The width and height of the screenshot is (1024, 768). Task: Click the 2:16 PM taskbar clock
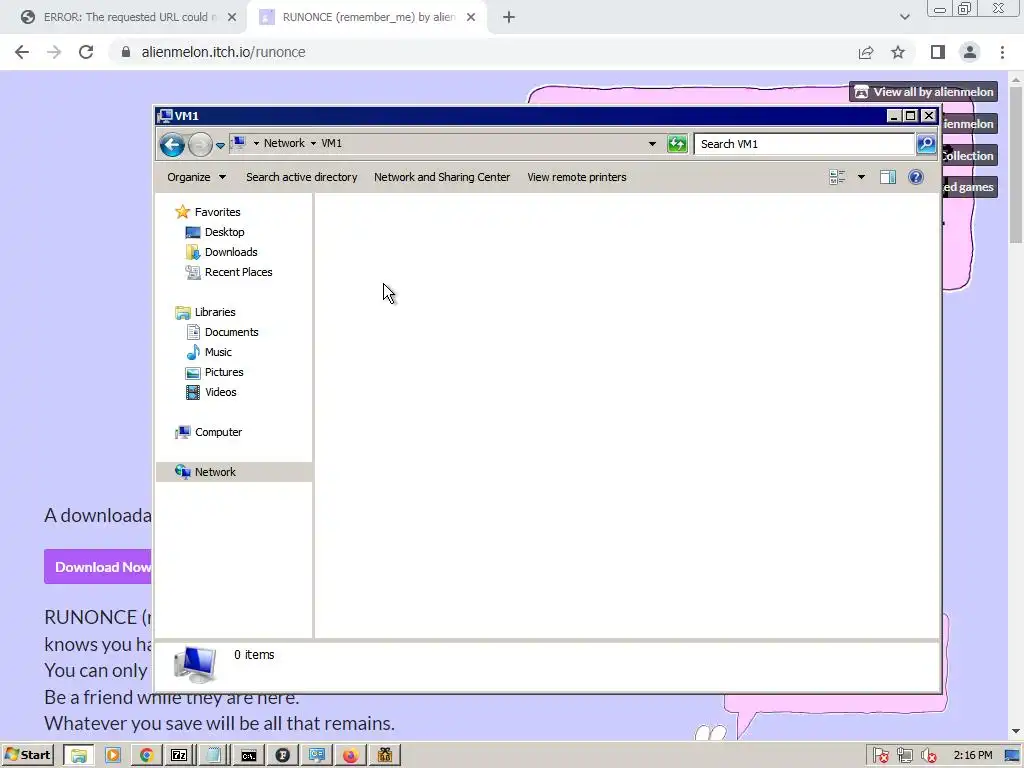coord(972,756)
